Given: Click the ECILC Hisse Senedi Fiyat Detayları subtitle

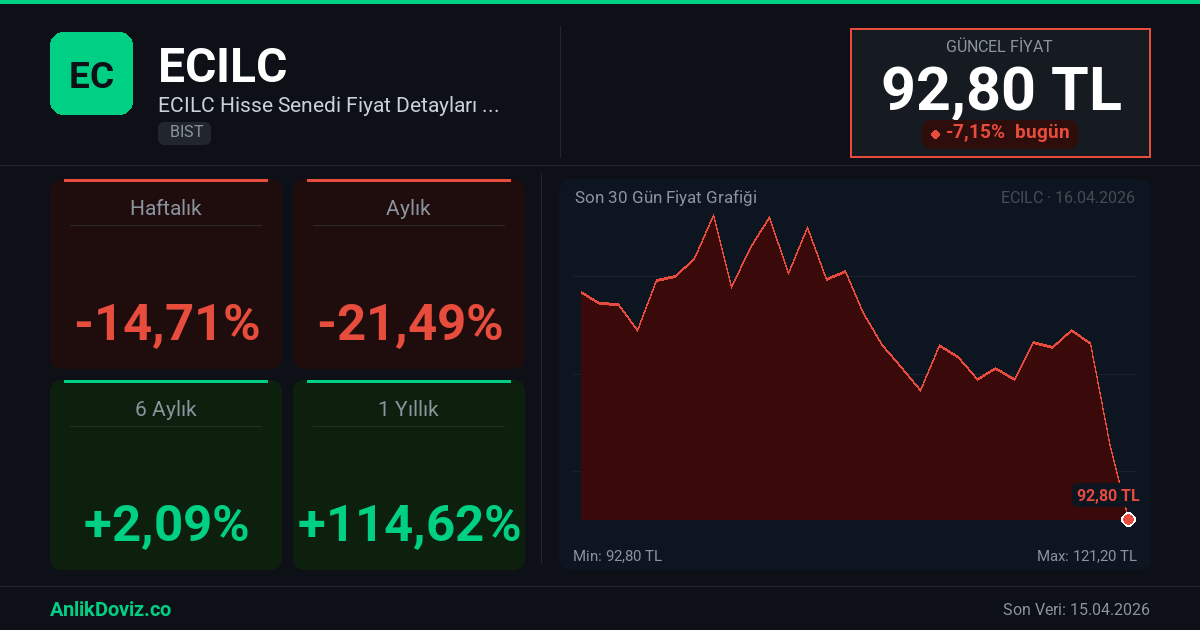Looking at the screenshot, I should (x=328, y=104).
